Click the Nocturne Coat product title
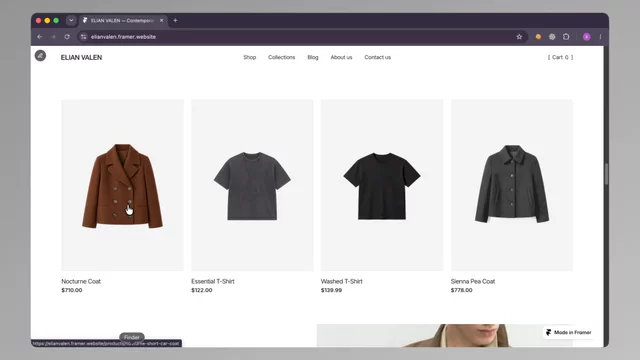Viewport: 640px width, 360px height. (x=81, y=281)
